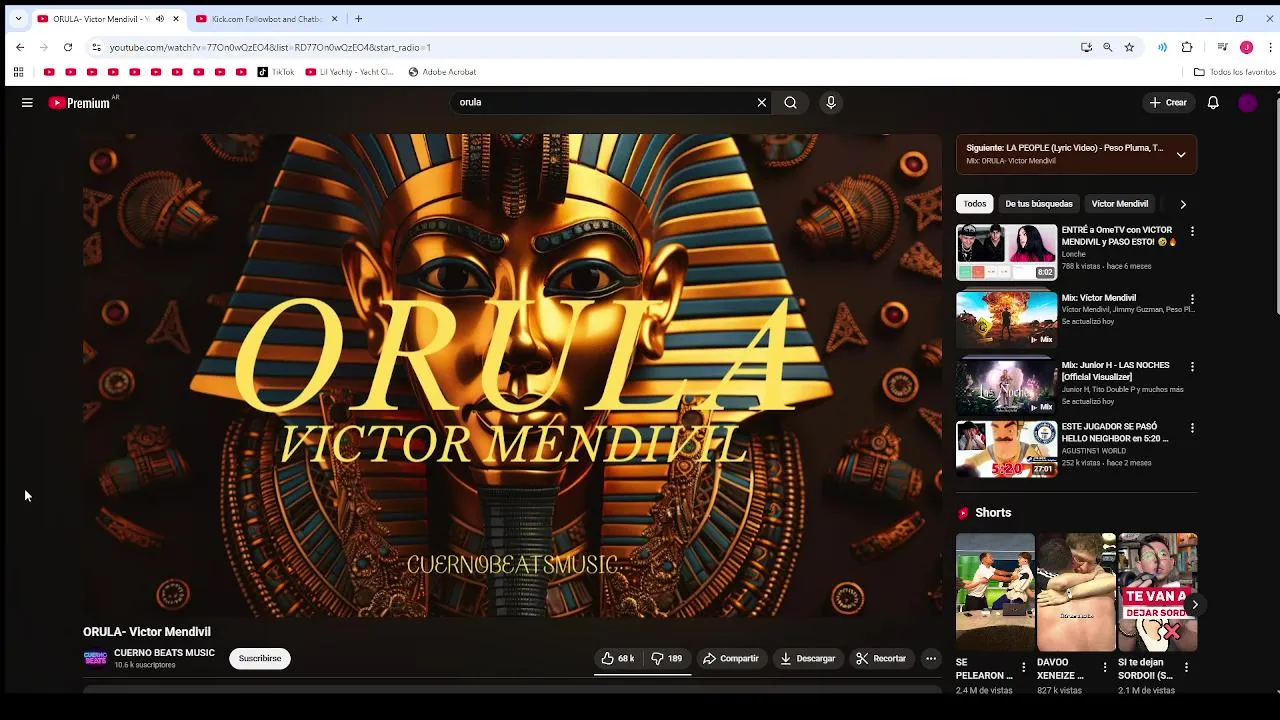Mute the ORULA tab via speaker icon

tap(160, 19)
